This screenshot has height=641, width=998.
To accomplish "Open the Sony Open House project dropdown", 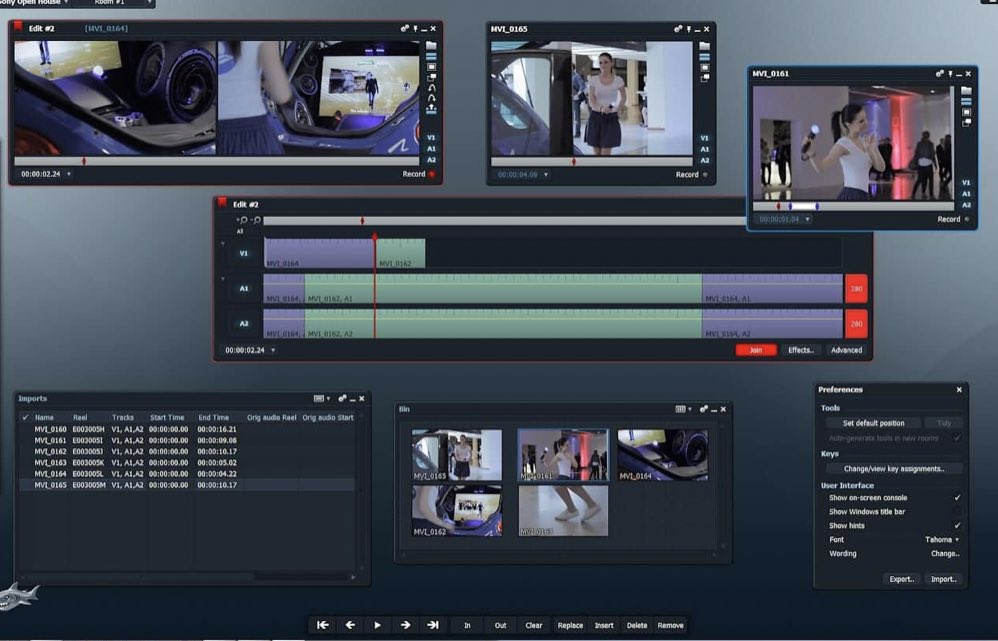I will (x=34, y=3).
